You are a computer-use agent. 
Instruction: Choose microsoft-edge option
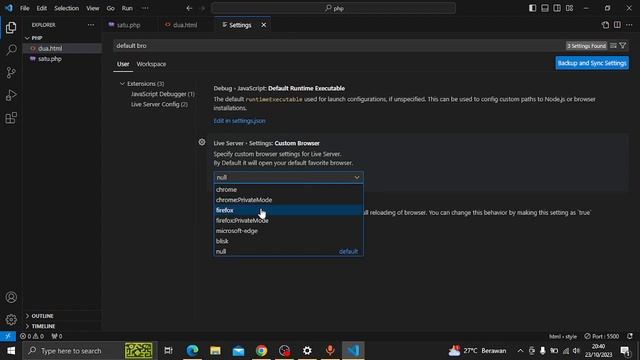click(288, 231)
